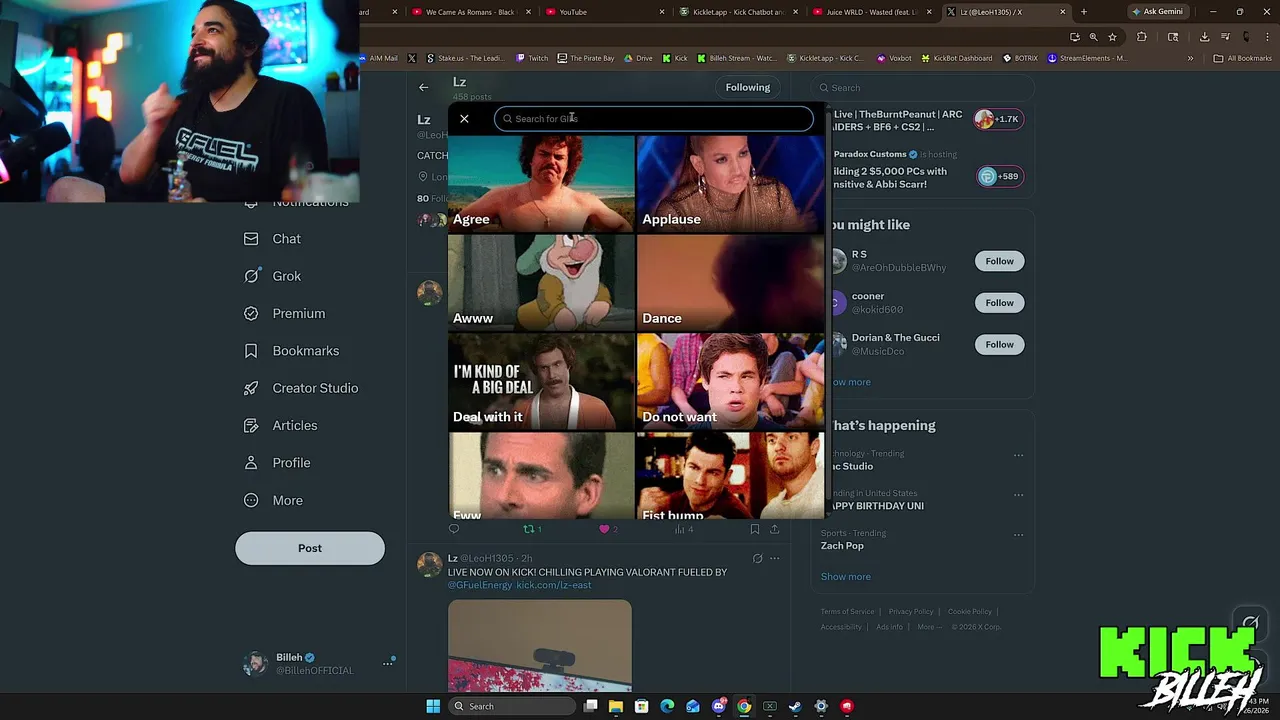Open view analytics icon on the post
Image resolution: width=1280 pixels, height=720 pixels.
679,529
